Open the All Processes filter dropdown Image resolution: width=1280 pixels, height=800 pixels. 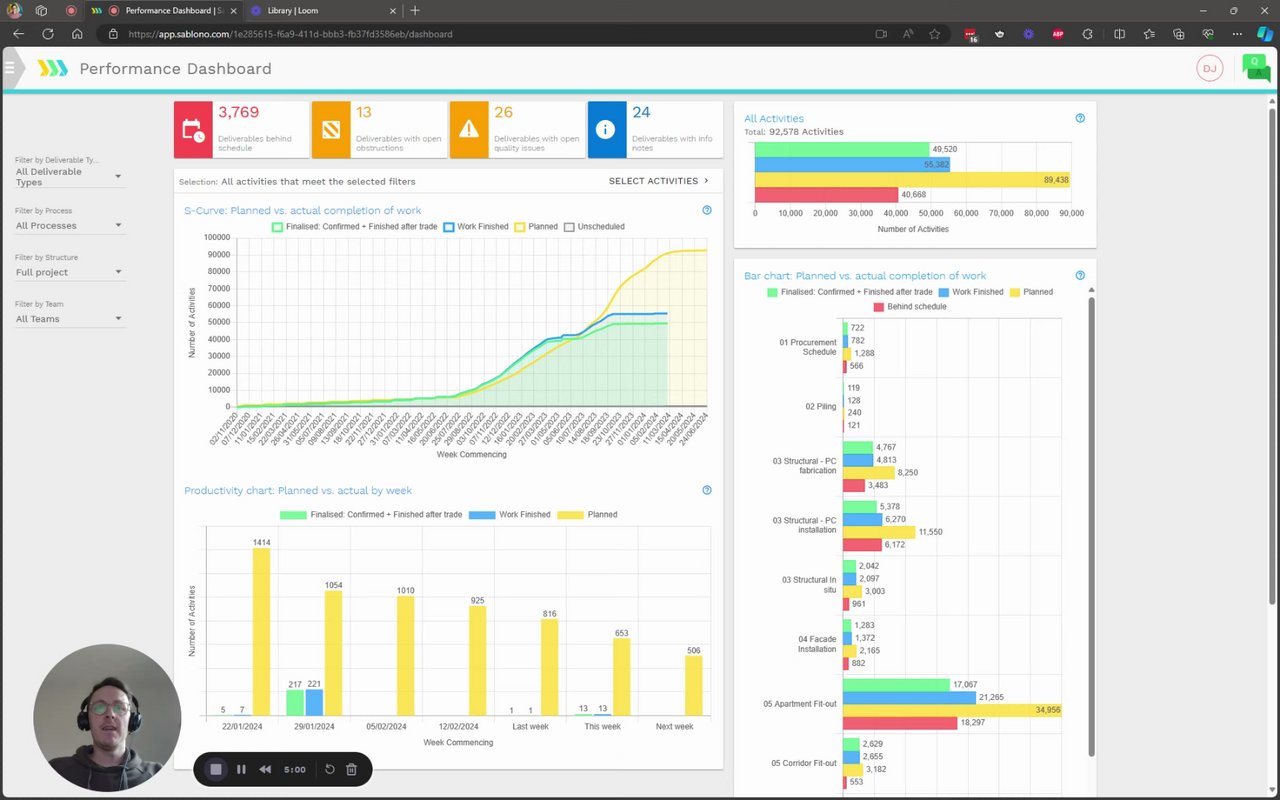pos(69,226)
